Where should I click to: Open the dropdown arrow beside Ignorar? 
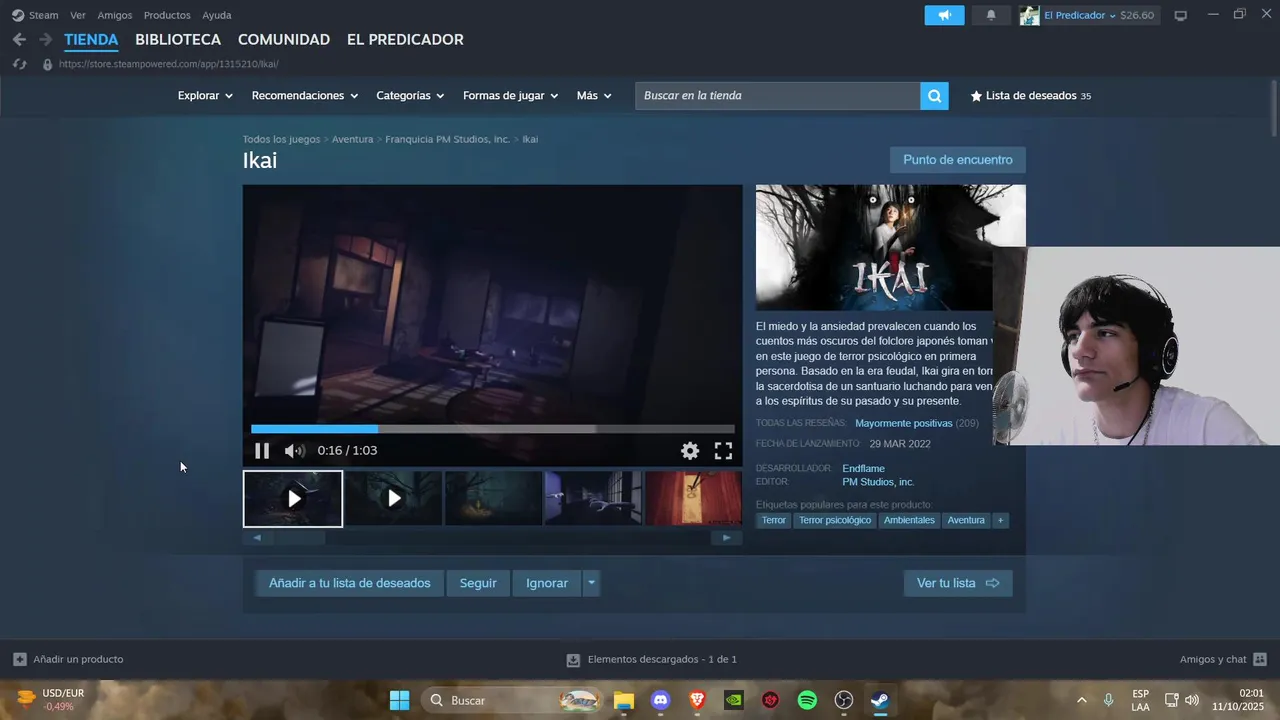591,583
